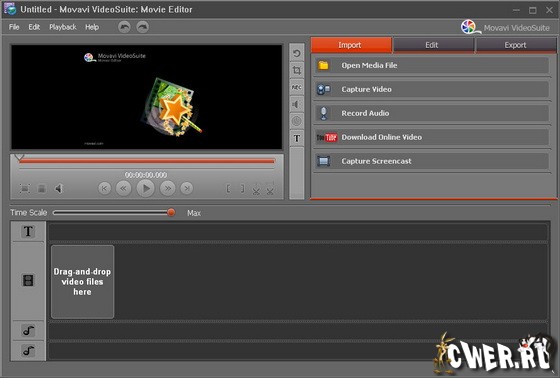Click Record Audio button
The image size is (560, 378).
(x=431, y=113)
